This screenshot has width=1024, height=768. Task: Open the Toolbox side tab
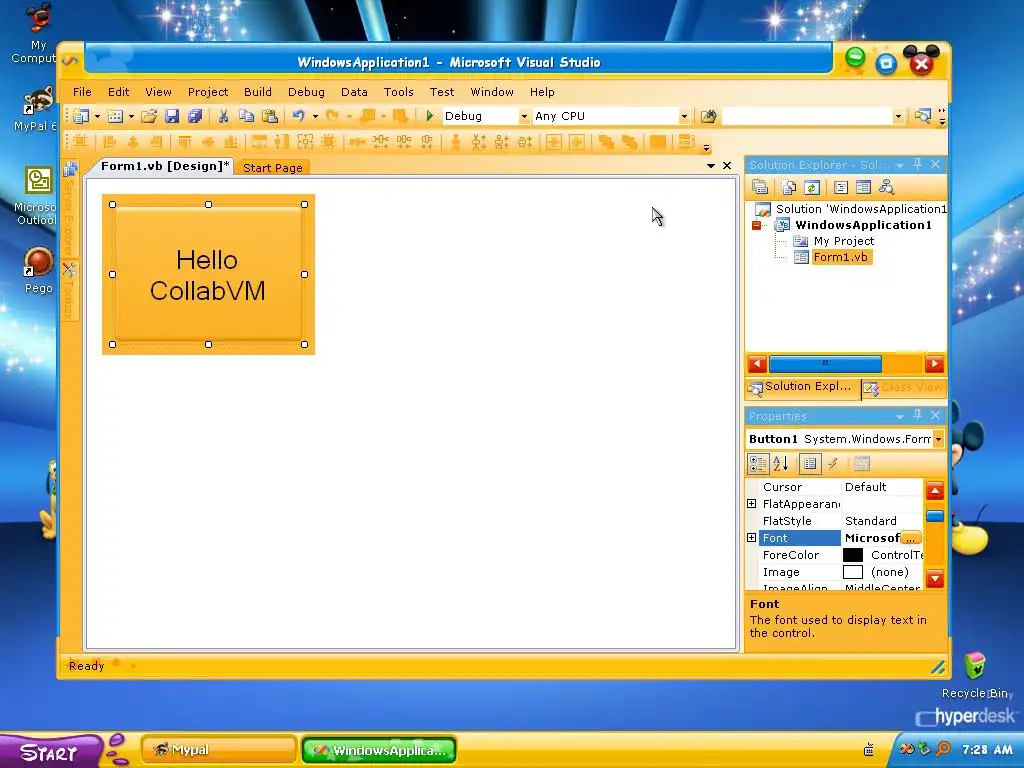click(x=69, y=291)
